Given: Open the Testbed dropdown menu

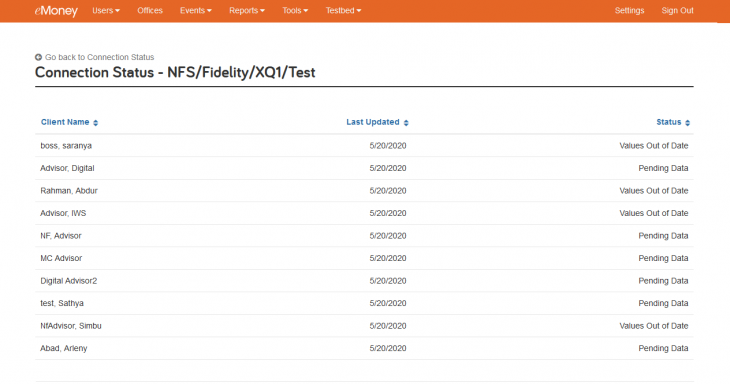Looking at the screenshot, I should pyautogui.click(x=343, y=10).
